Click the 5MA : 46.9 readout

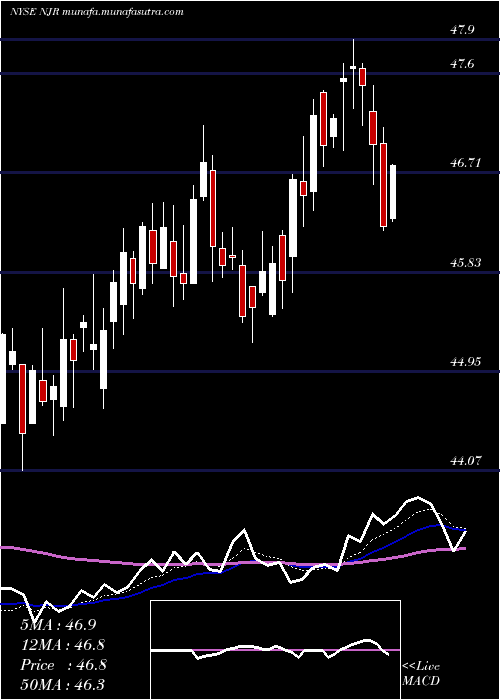click(x=58, y=625)
